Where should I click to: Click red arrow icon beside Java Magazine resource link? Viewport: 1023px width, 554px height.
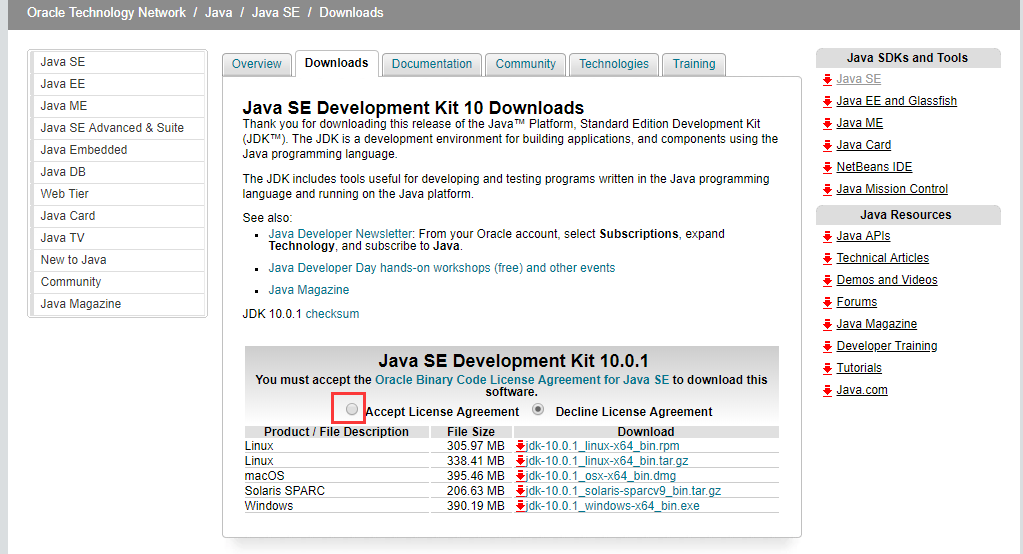coord(827,325)
